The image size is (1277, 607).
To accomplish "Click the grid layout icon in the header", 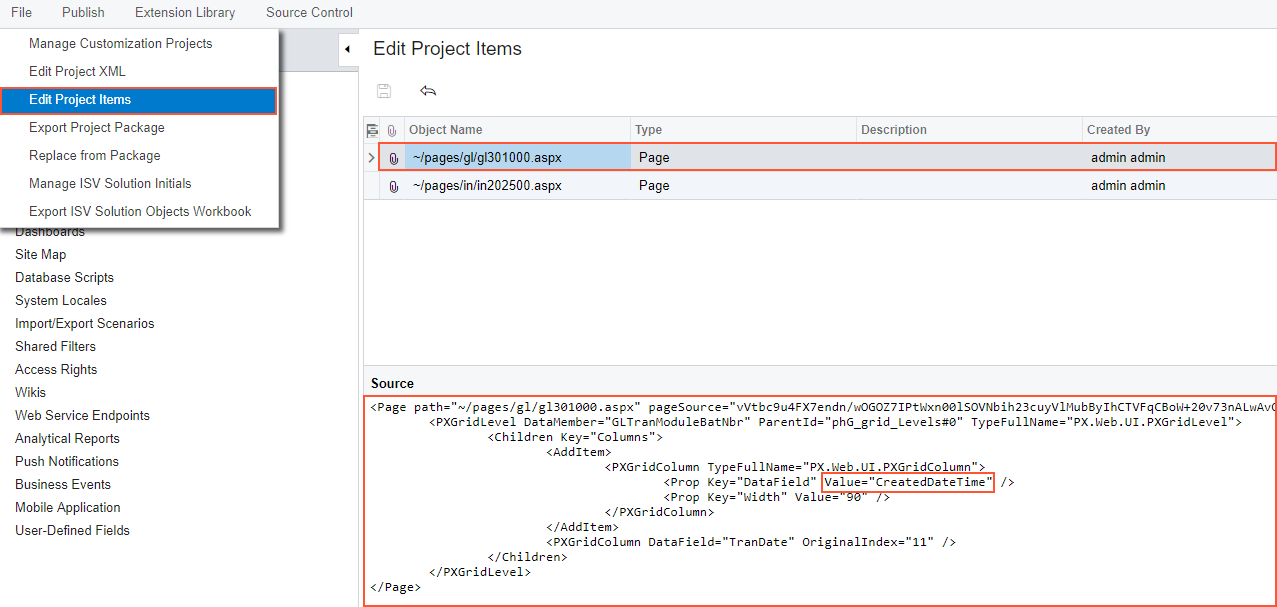I will pos(373,130).
